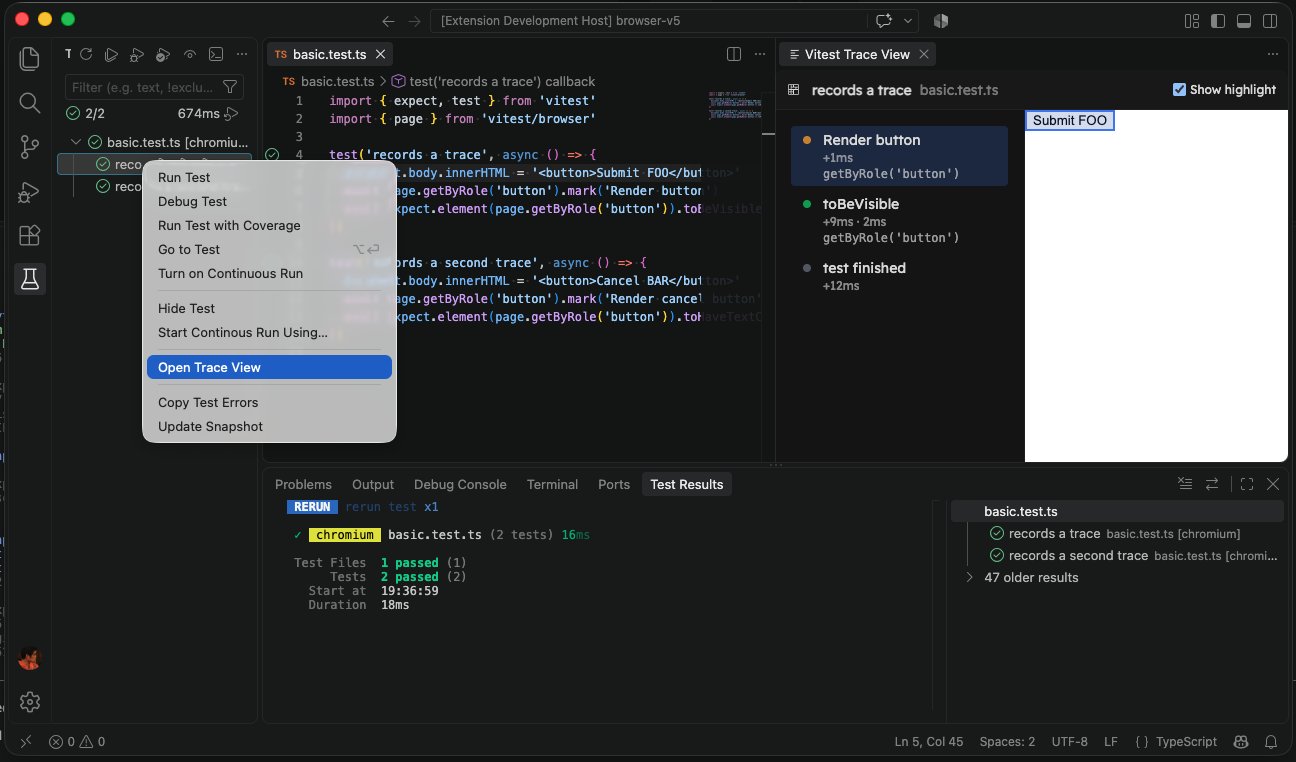Image resolution: width=1296 pixels, height=762 pixels.
Task: Open the Search view in activity bar
Action: pos(30,103)
